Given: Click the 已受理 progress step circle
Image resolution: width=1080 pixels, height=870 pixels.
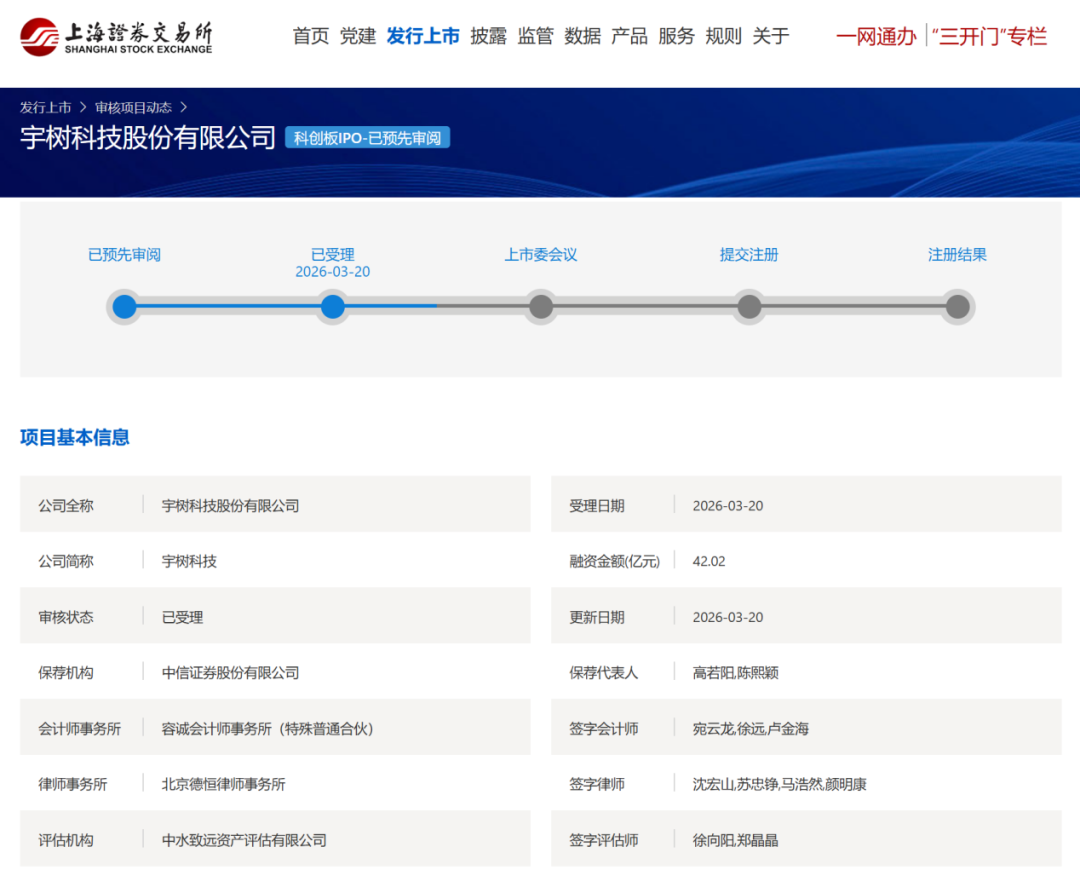Looking at the screenshot, I should click(333, 306).
